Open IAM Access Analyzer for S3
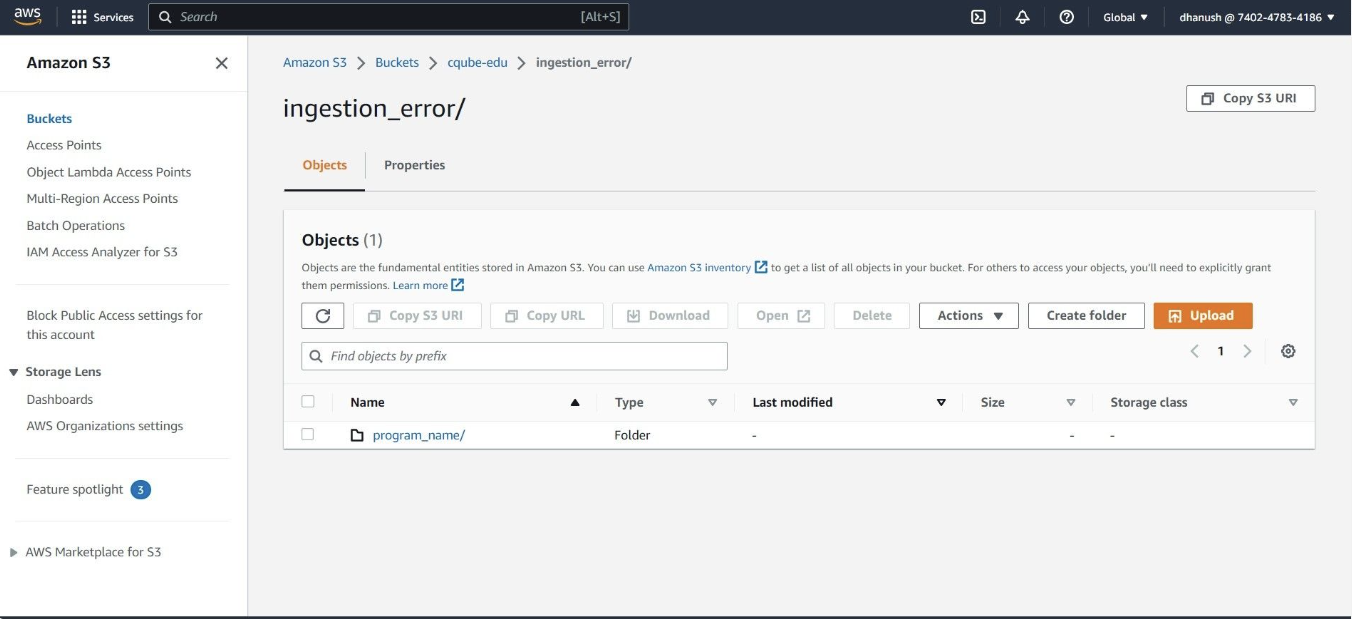The width and height of the screenshot is (1352, 622). (x=102, y=253)
